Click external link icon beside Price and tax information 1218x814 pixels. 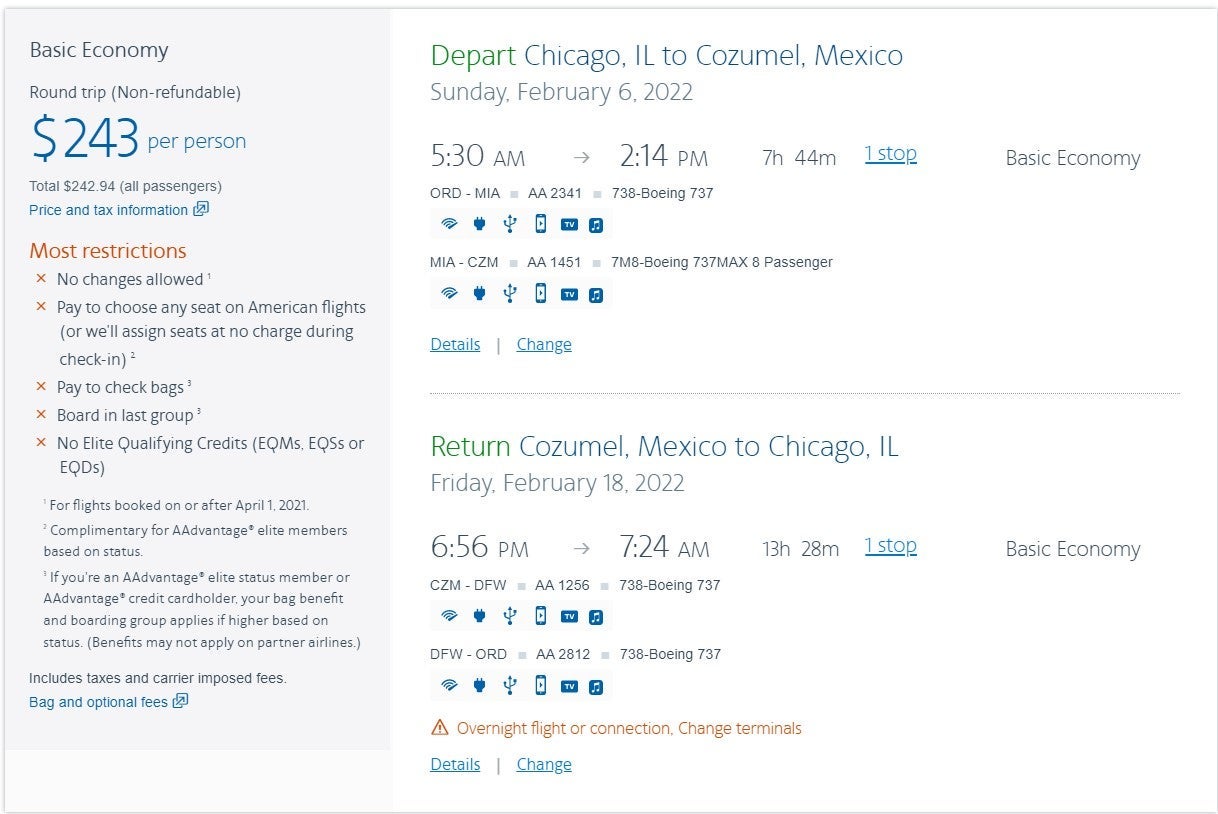click(x=201, y=209)
